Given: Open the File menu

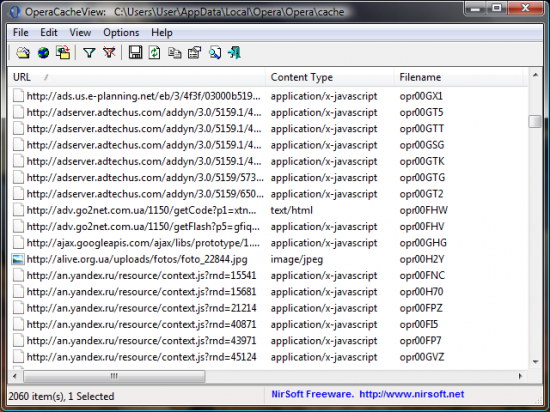Looking at the screenshot, I should [21, 33].
